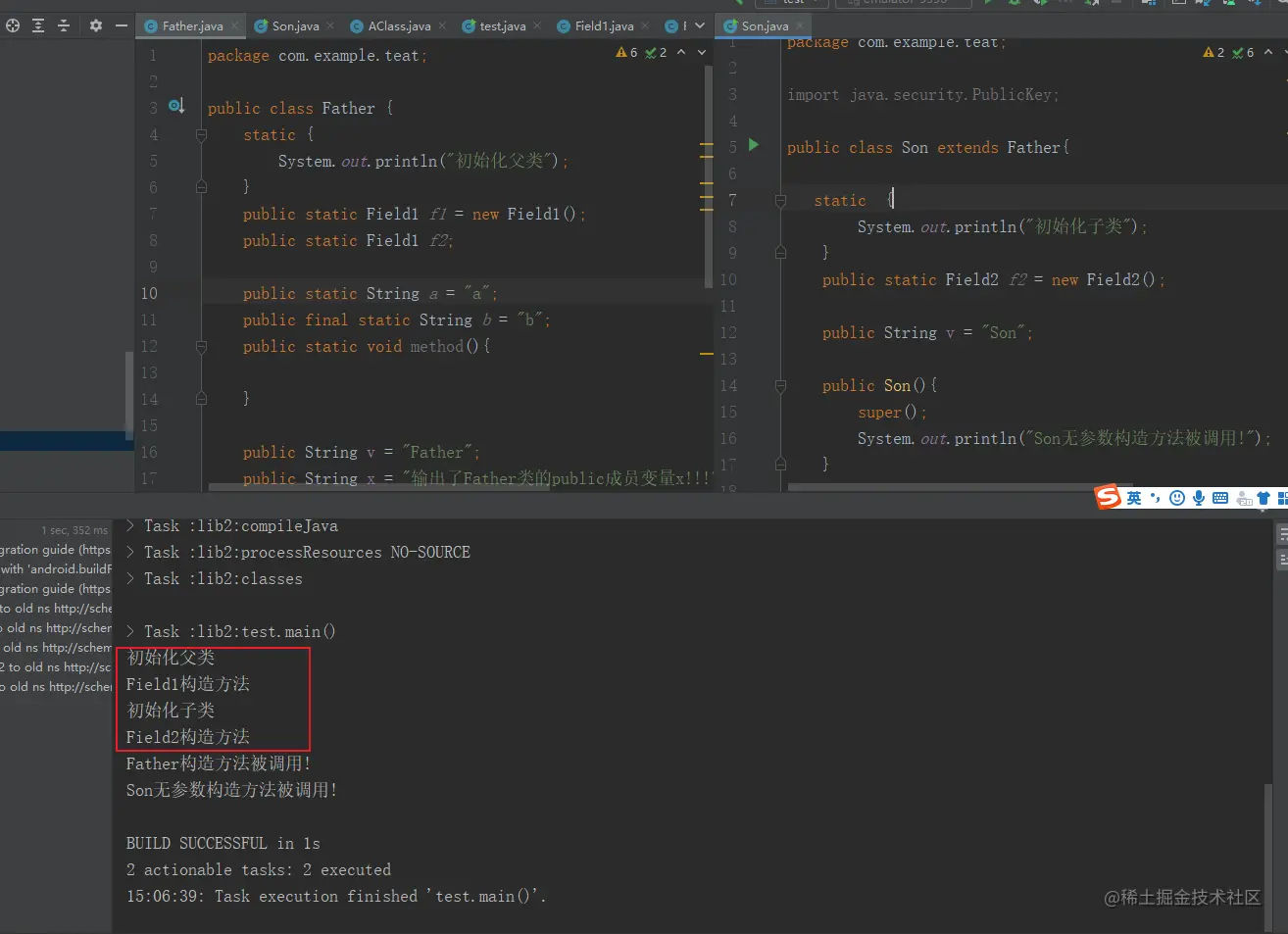
Task: Toggle Sogou English/Chinese input mode
Action: [x=1134, y=498]
